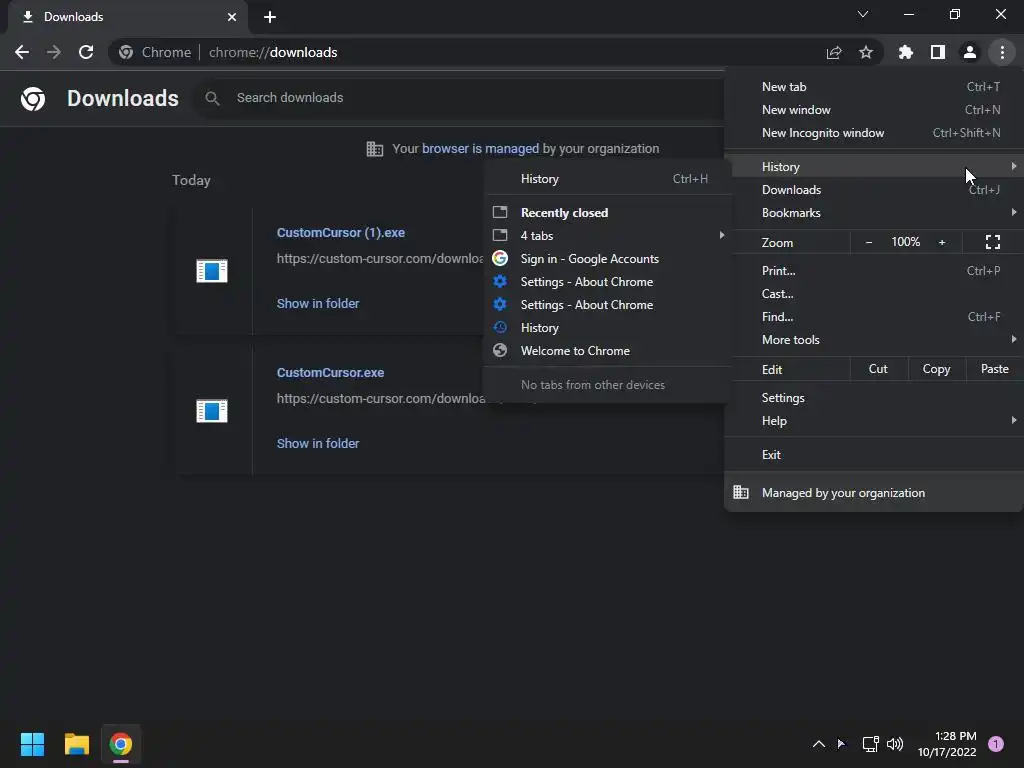Open Settings from the Chrome menu
Screen dimensions: 1024x768
(x=874, y=398)
